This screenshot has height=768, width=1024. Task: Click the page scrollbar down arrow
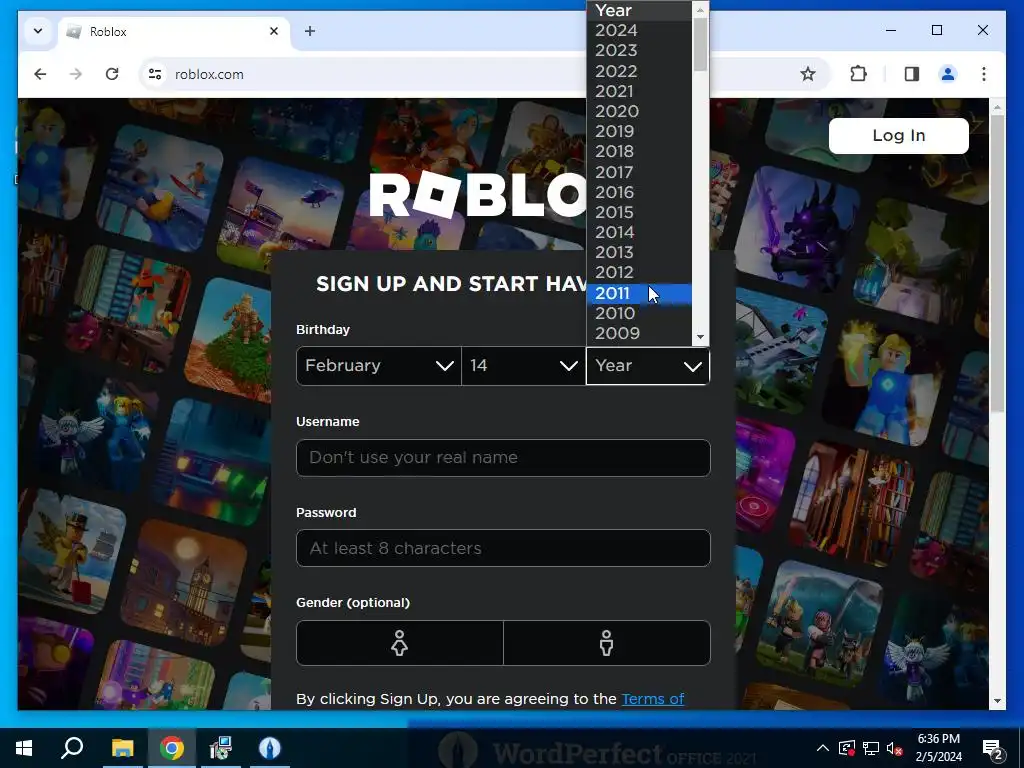(997, 701)
